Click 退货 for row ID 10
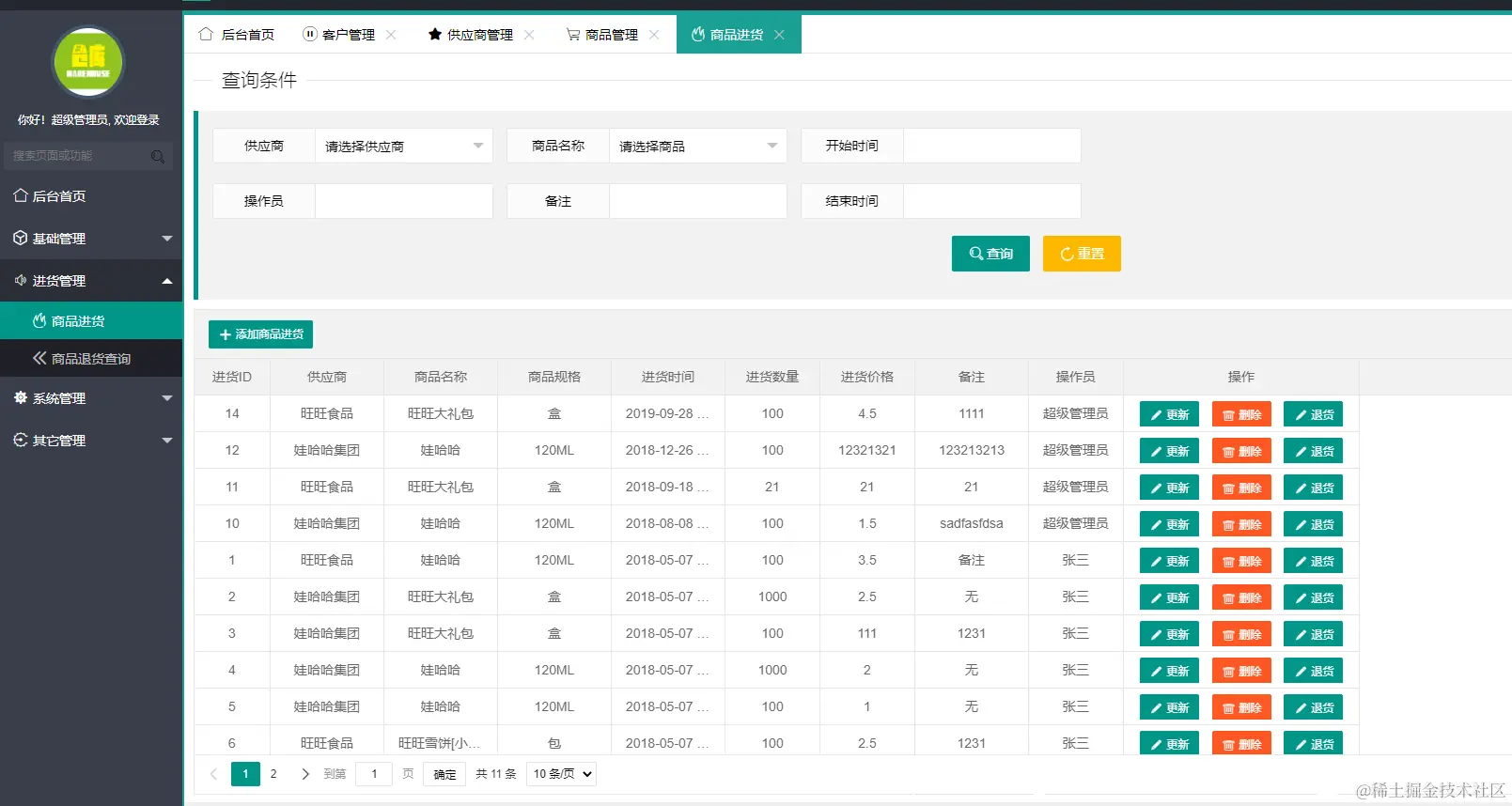1512x806 pixels. coord(1313,524)
